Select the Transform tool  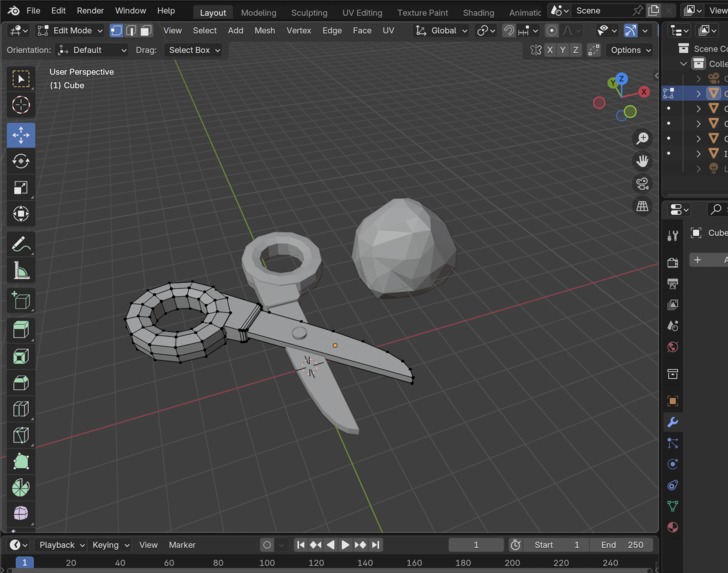20,214
